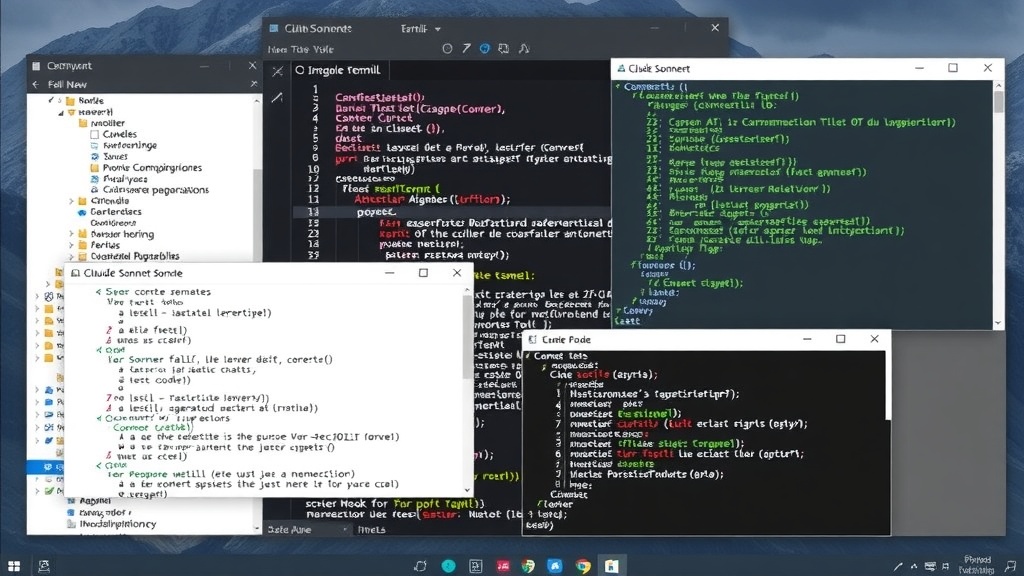Image resolution: width=1024 pixels, height=576 pixels.
Task: Click the crossed-tools icon in the editor's left sidebar
Action: 278,71
